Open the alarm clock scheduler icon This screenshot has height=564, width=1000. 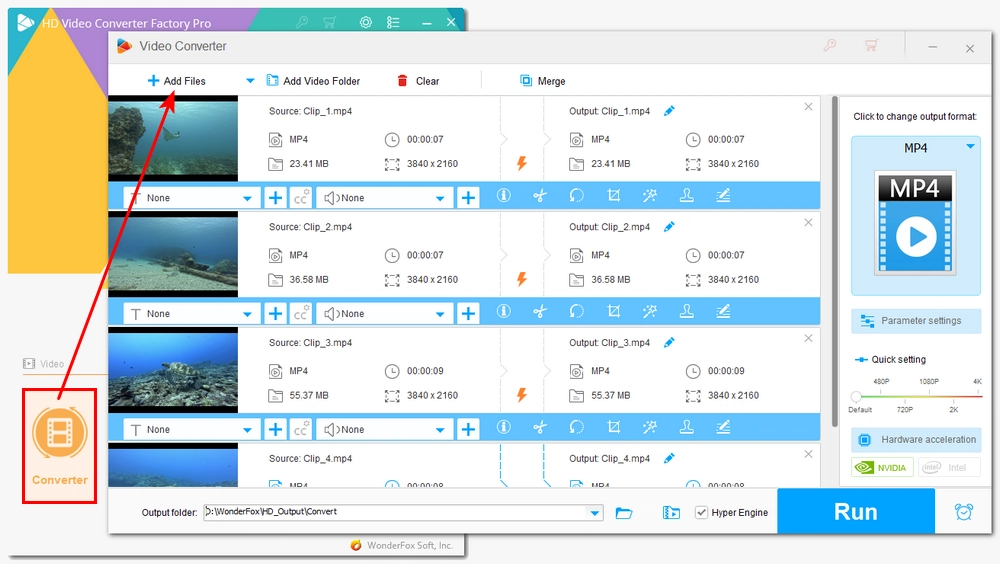(x=964, y=512)
